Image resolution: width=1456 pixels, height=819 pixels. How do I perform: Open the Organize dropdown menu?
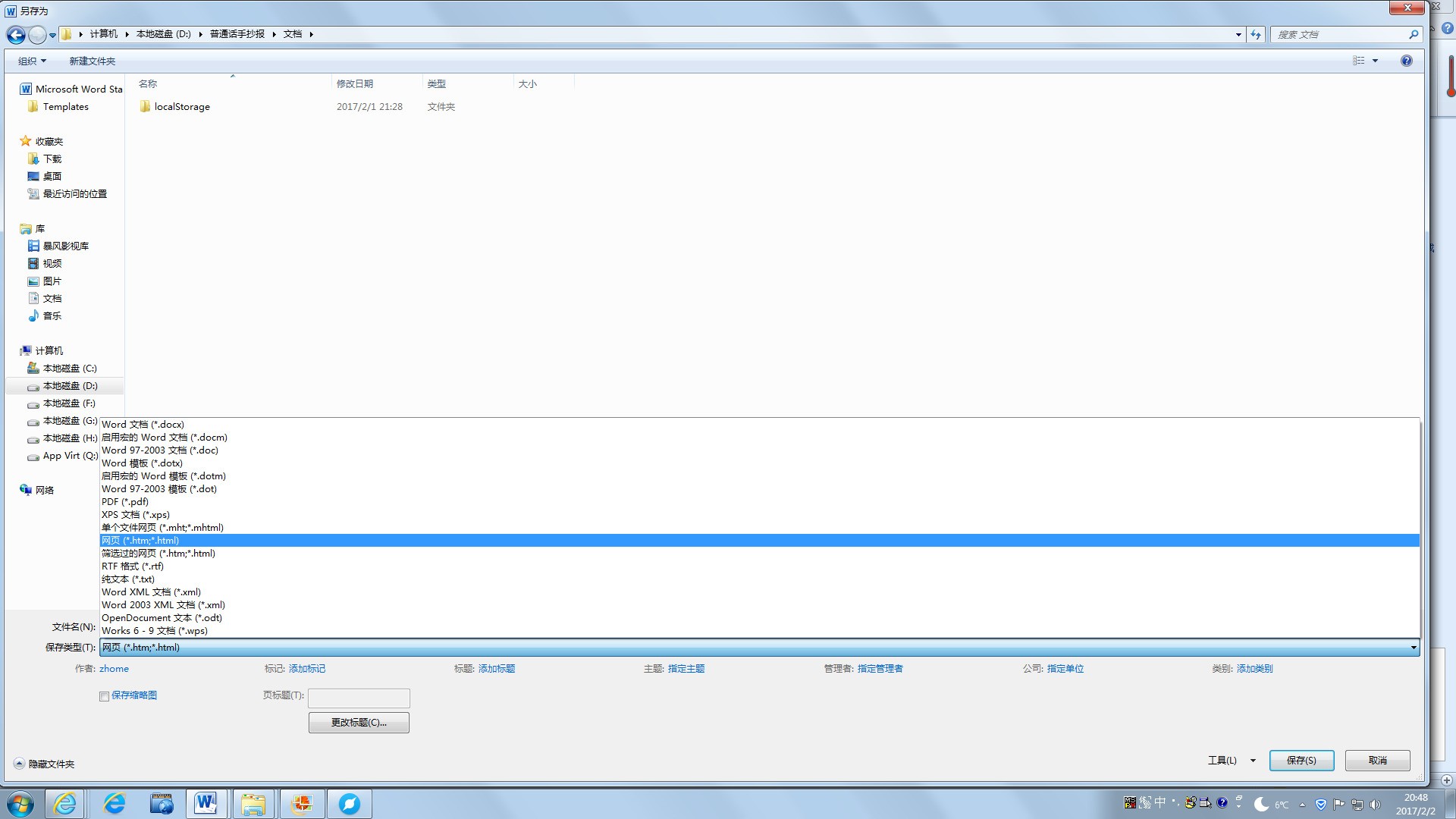point(32,61)
